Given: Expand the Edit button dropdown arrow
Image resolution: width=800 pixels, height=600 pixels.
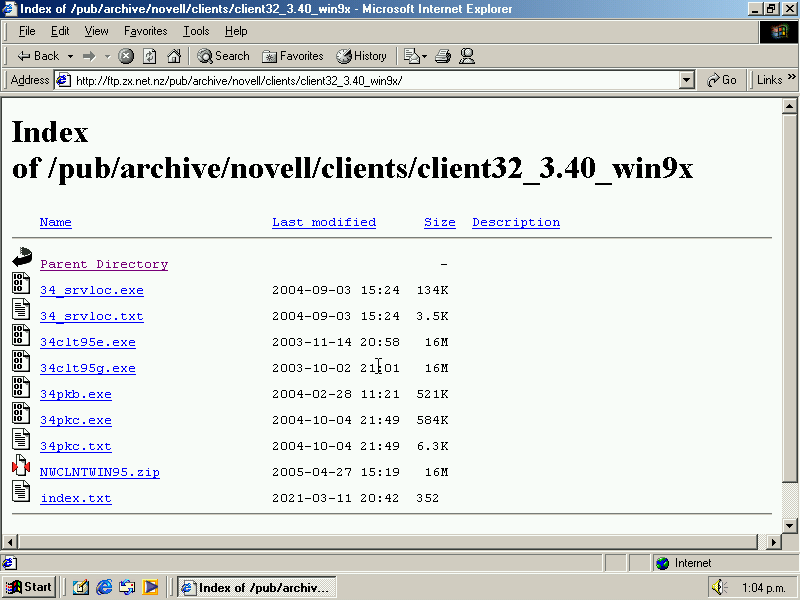Looking at the screenshot, I should [x=424, y=56].
